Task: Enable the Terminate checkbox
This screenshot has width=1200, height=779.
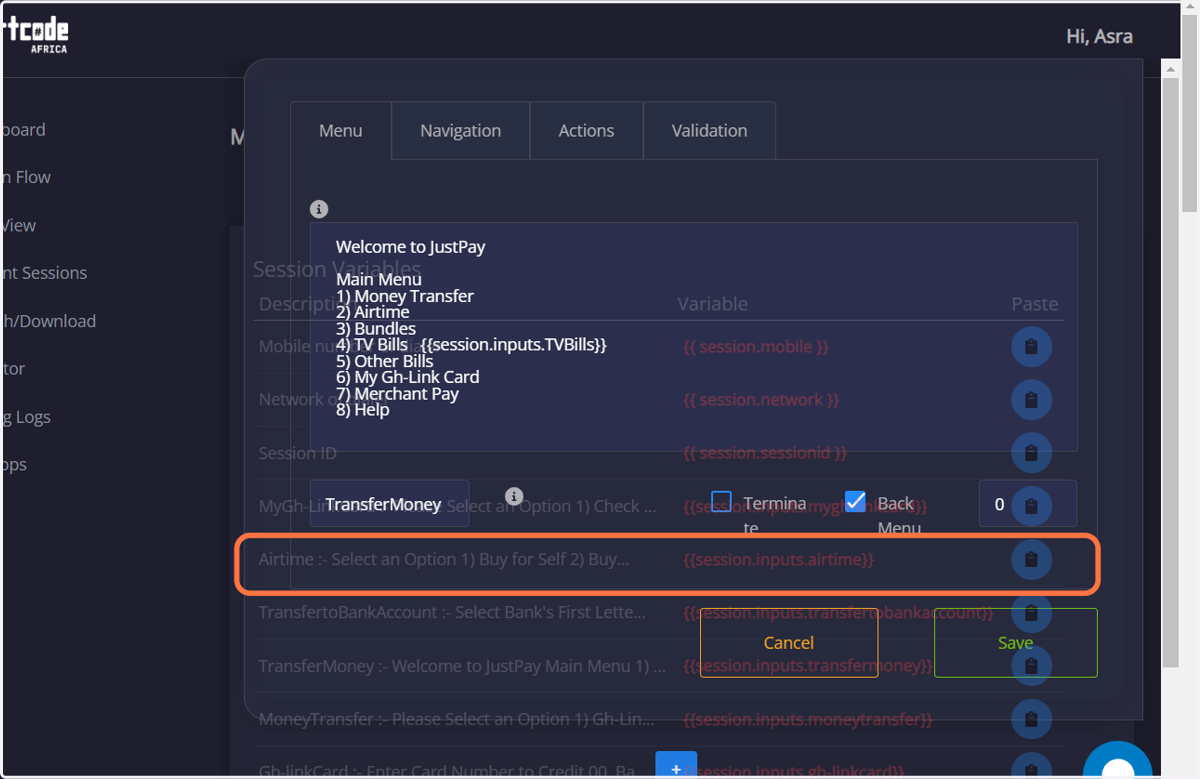Action: (722, 501)
